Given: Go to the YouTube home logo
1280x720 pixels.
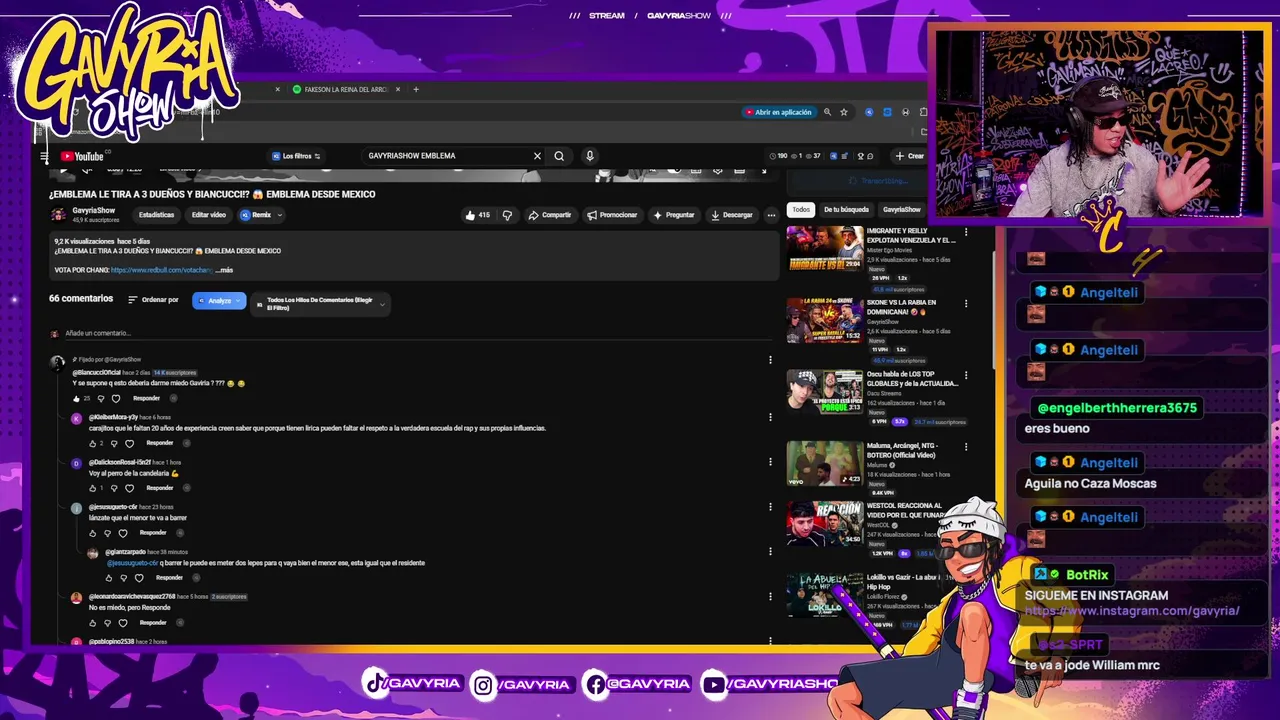Looking at the screenshot, I should tap(82, 156).
